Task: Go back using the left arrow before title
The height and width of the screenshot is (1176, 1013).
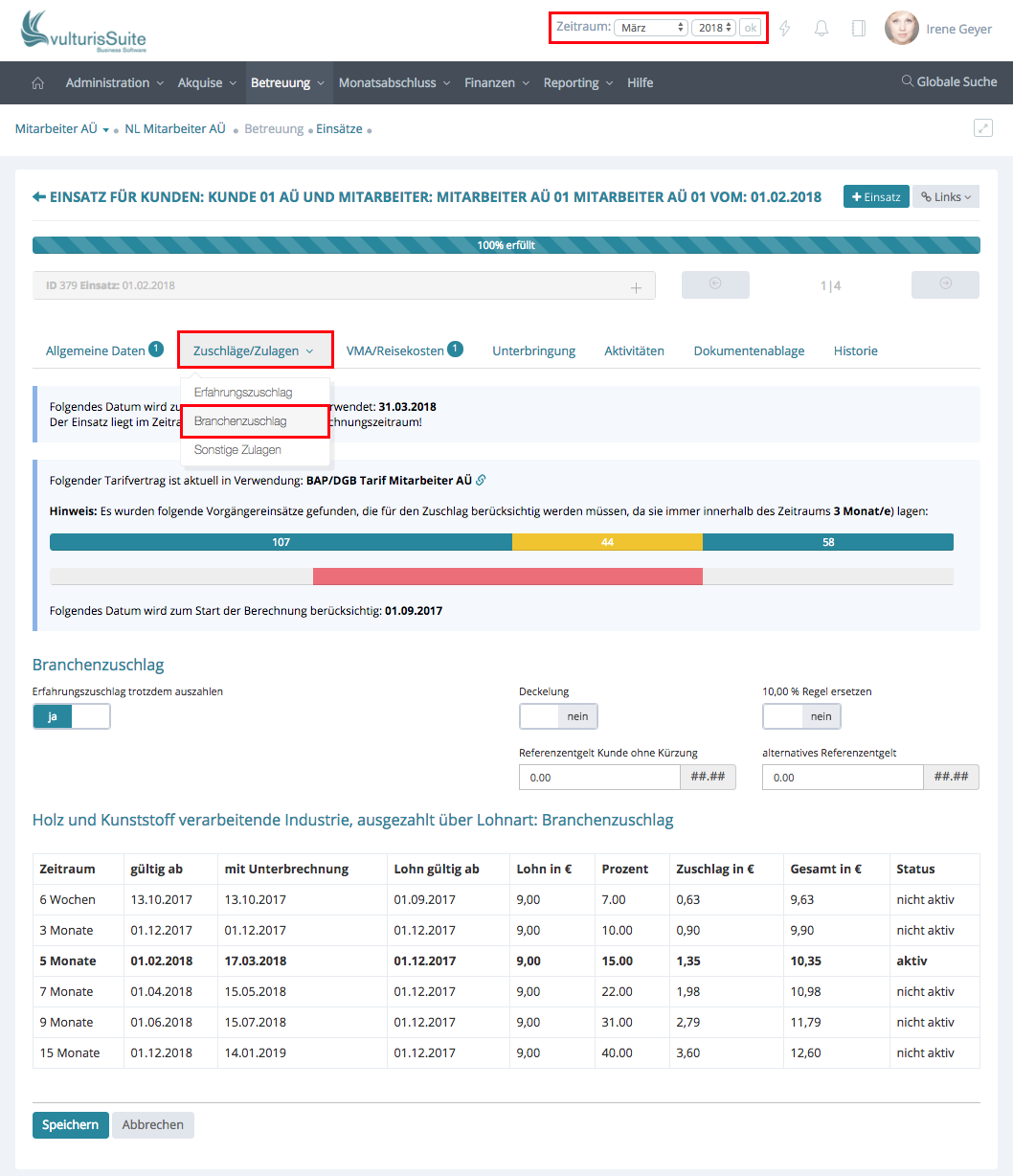Action: tap(39, 197)
